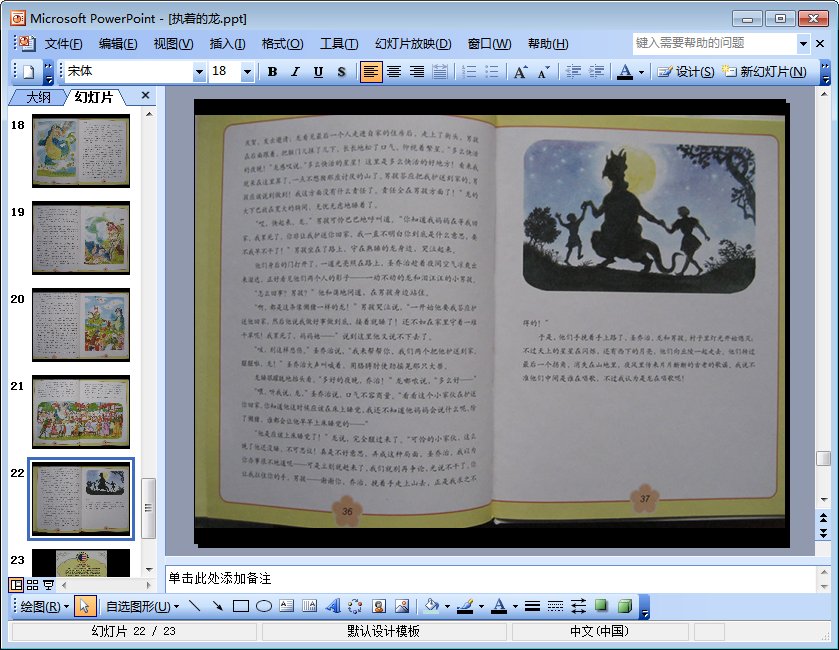Open the 设计(S) design pane
This screenshot has width=839, height=650.
click(686, 72)
